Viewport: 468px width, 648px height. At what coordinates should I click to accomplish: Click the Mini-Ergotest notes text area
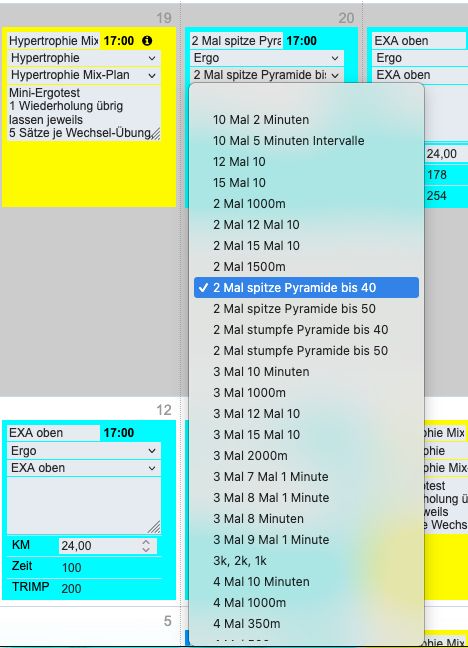click(84, 113)
